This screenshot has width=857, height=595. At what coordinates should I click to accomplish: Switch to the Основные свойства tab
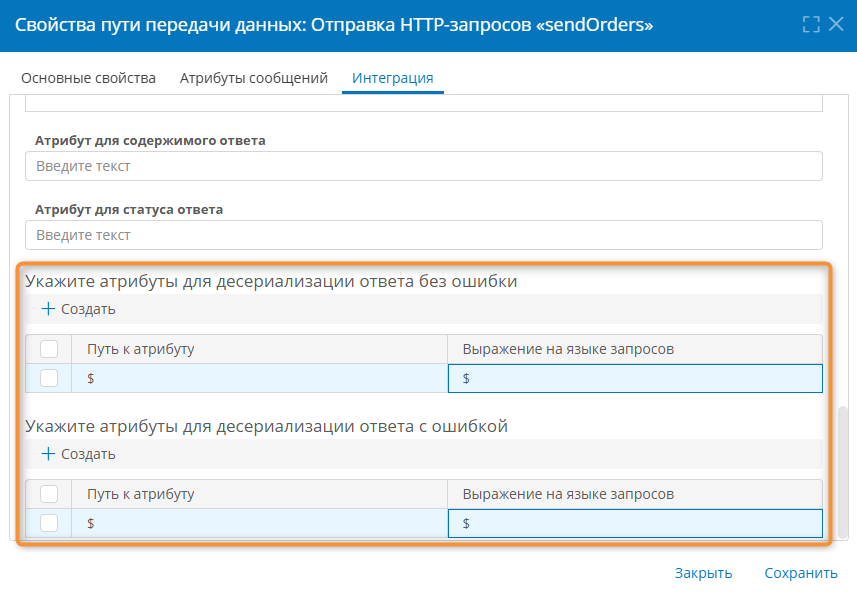click(x=88, y=78)
